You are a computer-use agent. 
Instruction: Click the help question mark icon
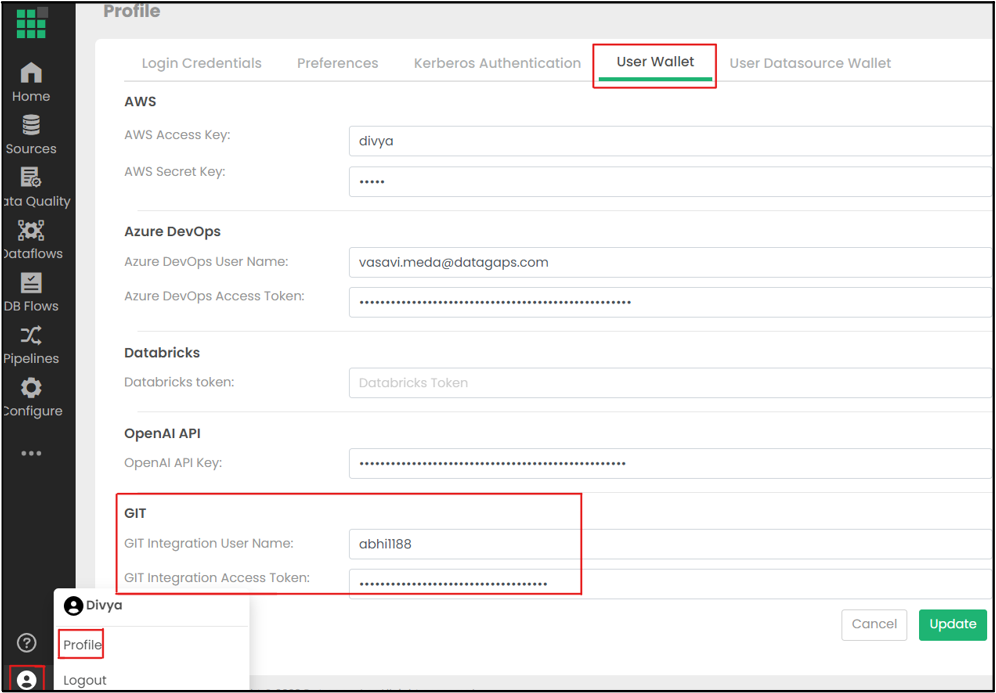coord(27,643)
